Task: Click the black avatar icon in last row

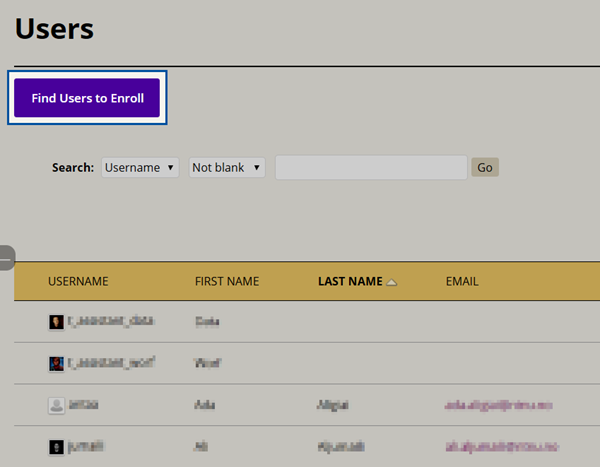Action: point(56,447)
